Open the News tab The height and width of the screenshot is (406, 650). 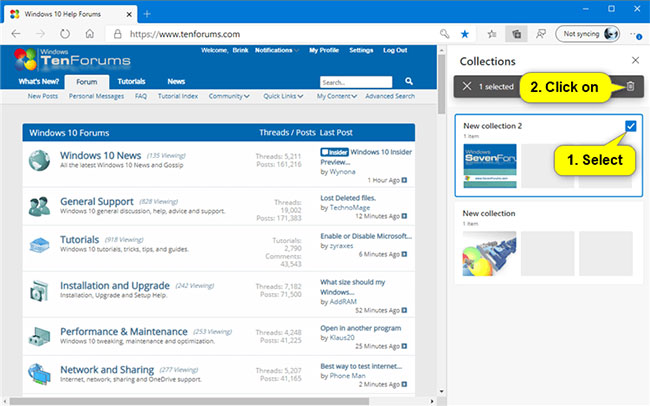tap(176, 81)
